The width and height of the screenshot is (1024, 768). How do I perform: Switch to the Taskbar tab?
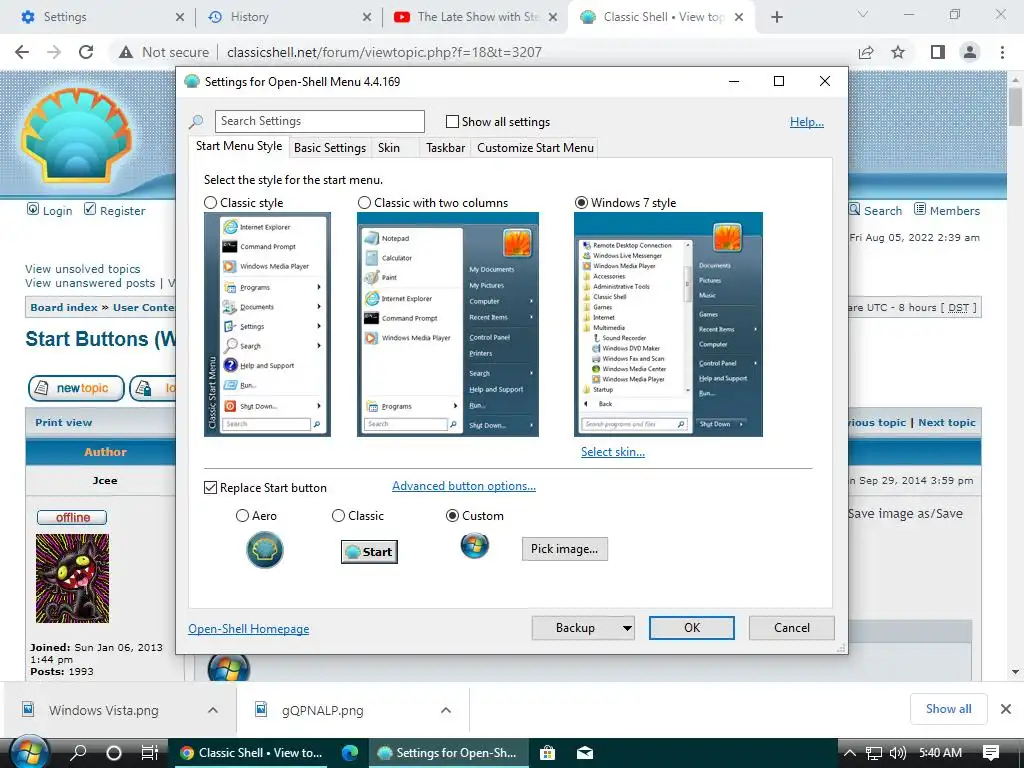(445, 148)
